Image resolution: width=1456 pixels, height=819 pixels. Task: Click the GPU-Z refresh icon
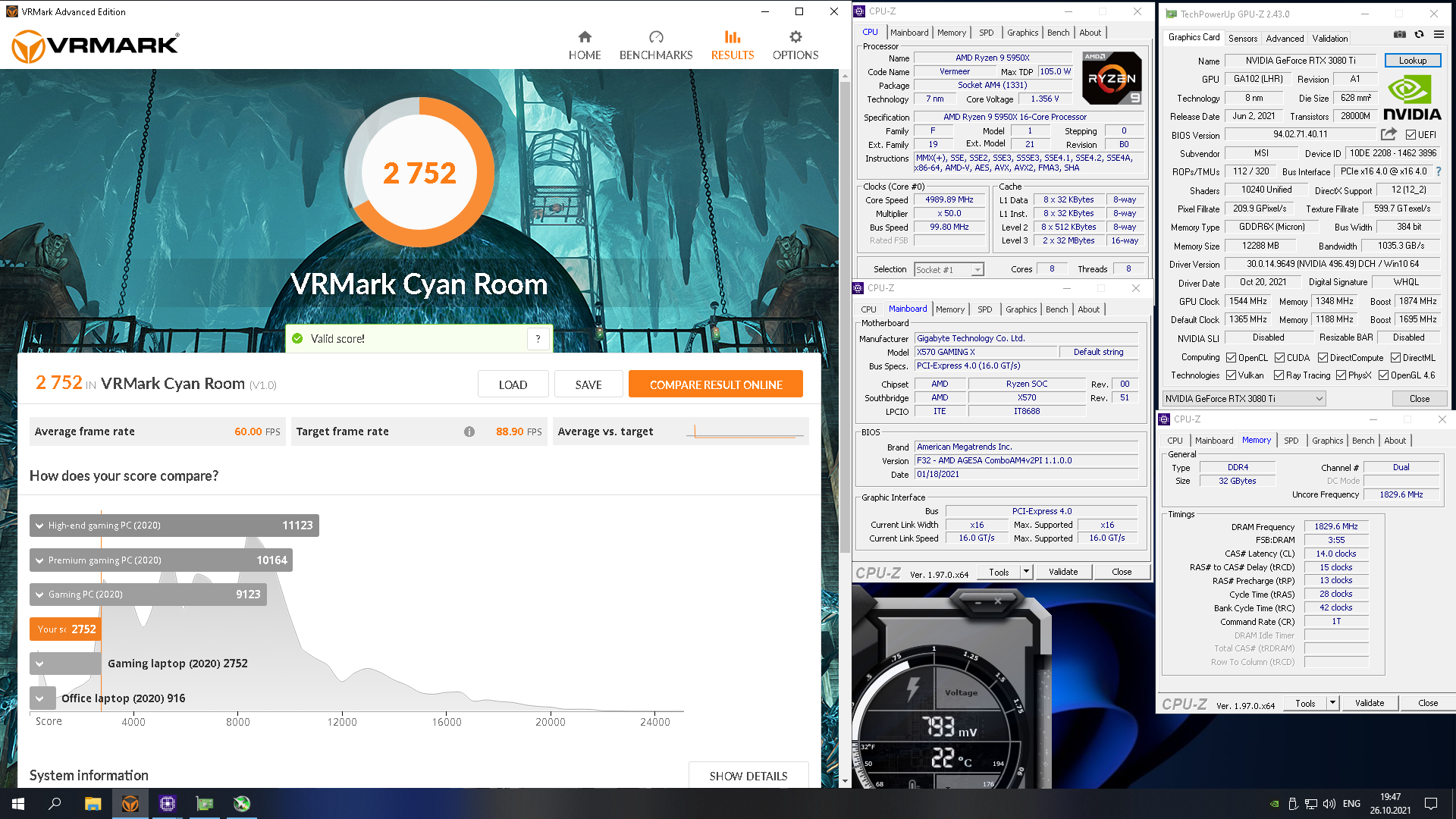coord(1419,34)
